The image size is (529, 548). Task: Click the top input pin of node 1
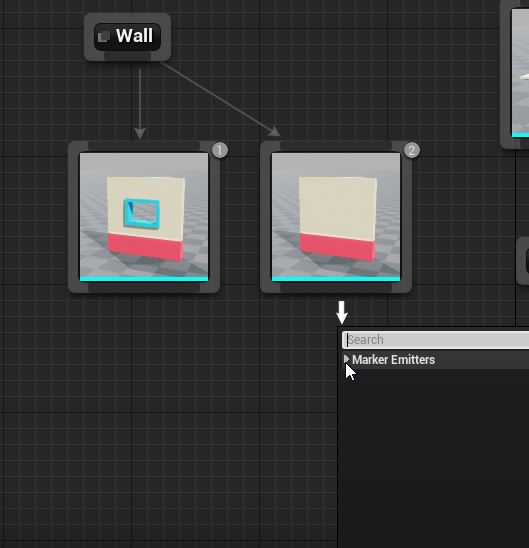coord(144,146)
